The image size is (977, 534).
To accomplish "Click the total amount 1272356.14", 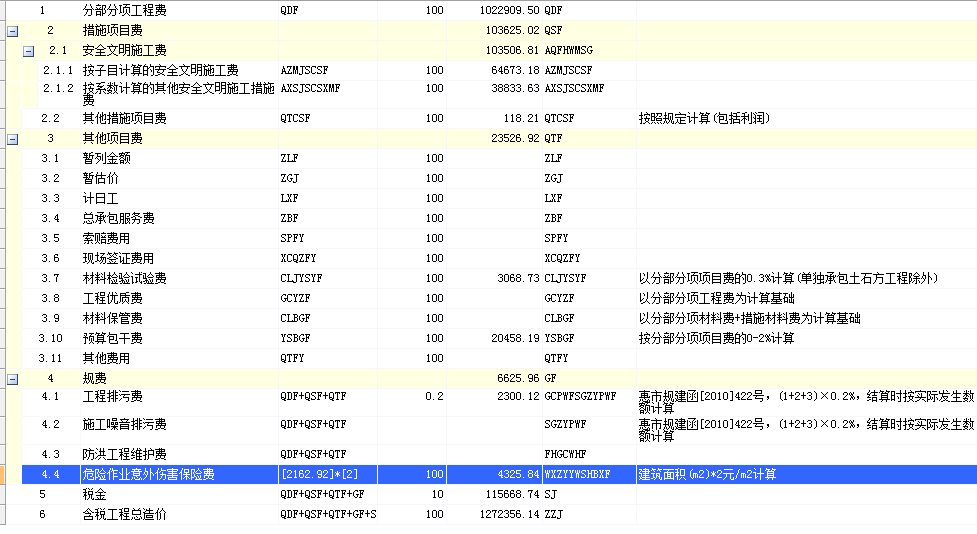I will pyautogui.click(x=509, y=514).
